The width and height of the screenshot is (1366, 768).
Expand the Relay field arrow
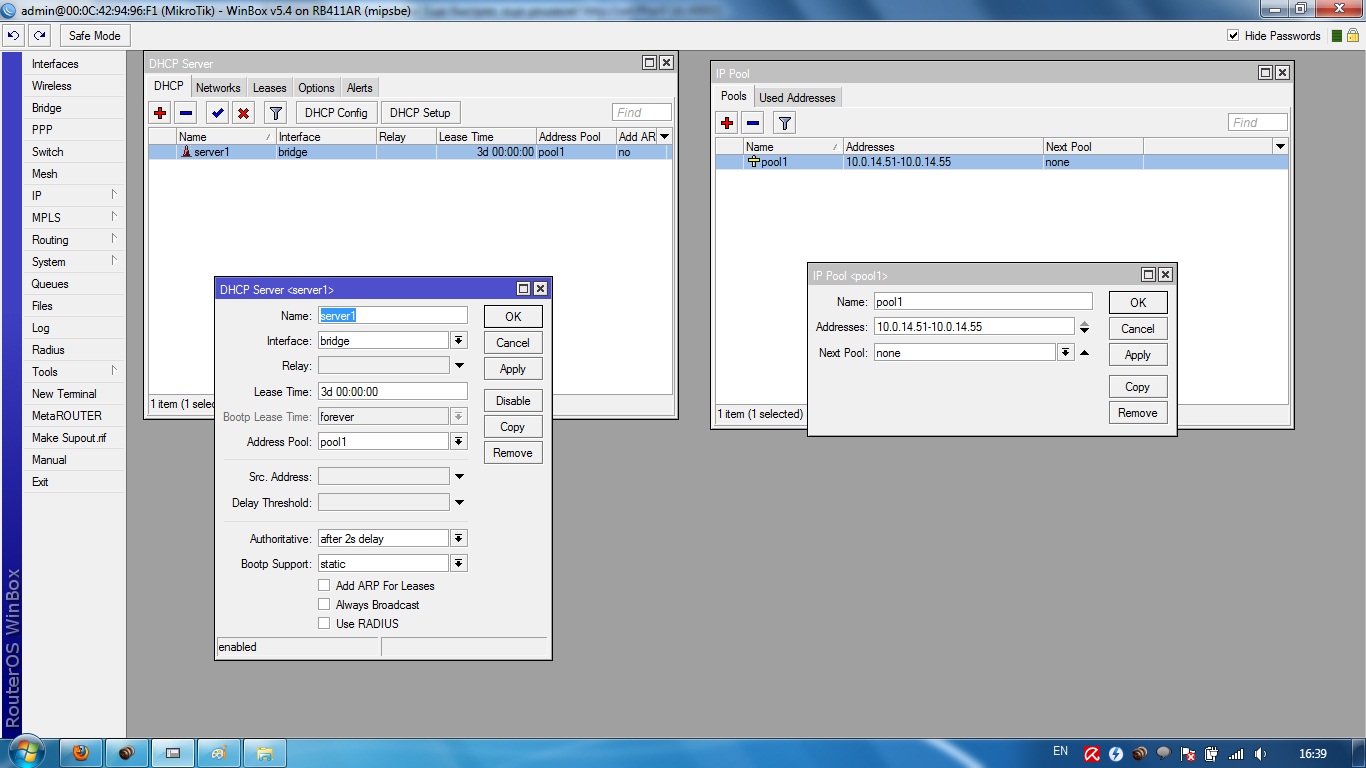[x=459, y=366]
